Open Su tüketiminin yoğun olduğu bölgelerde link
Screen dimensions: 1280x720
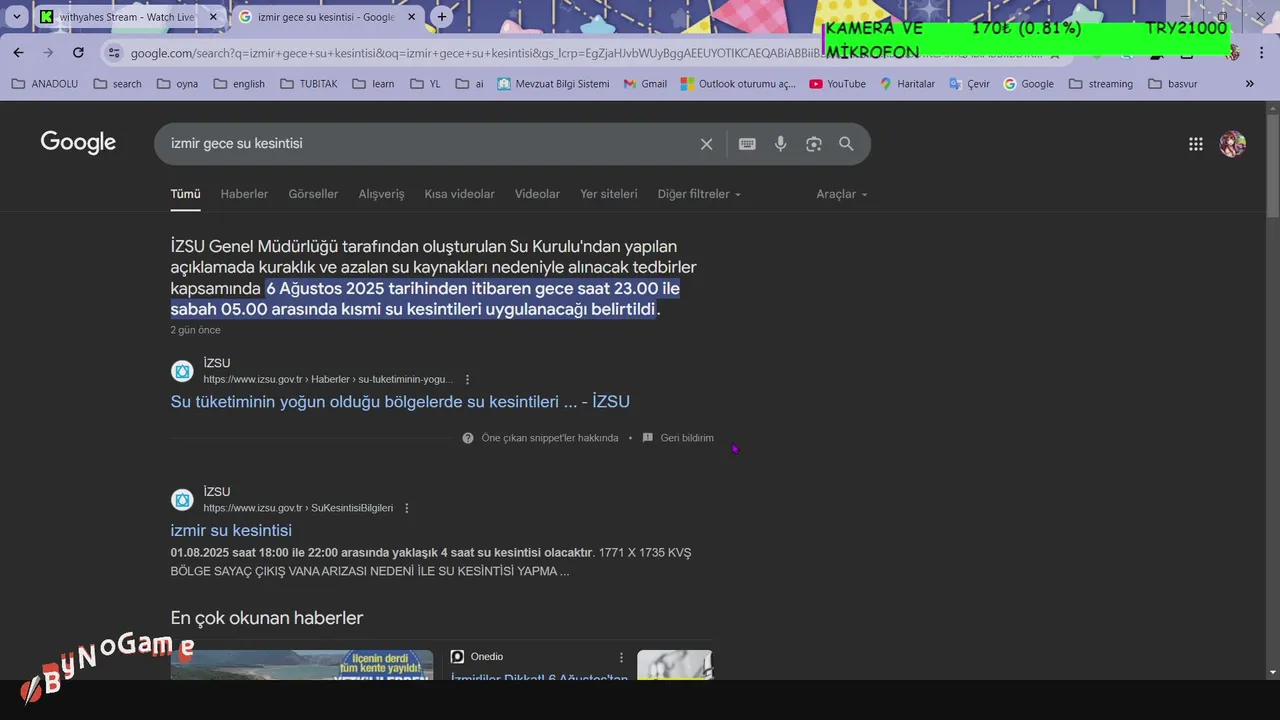coord(400,402)
